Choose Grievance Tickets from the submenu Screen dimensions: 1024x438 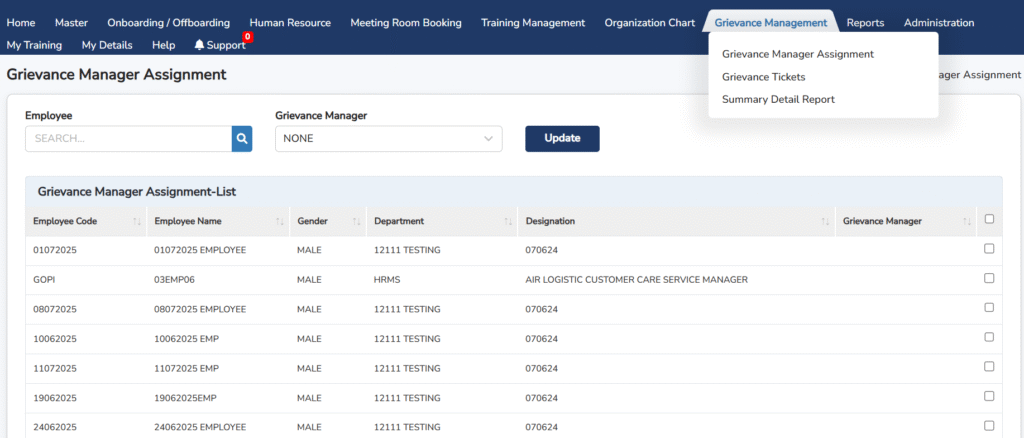[763, 77]
